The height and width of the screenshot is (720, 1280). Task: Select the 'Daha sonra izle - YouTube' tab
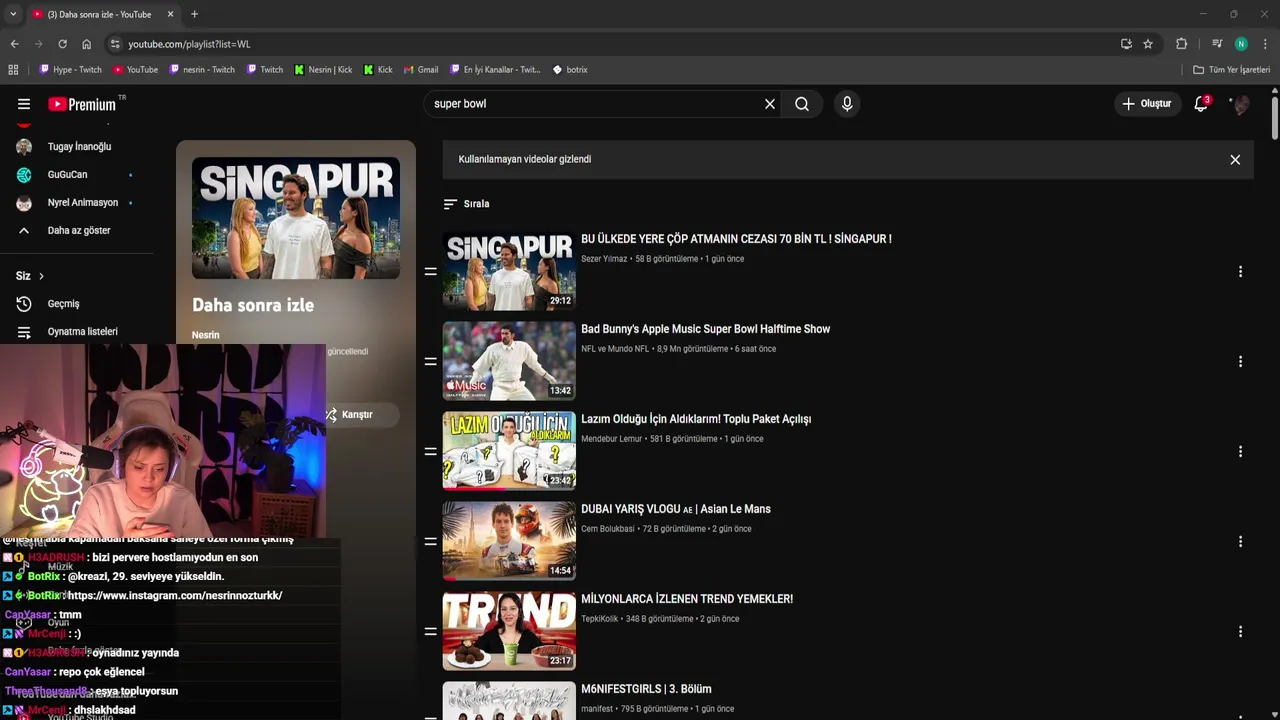point(98,14)
